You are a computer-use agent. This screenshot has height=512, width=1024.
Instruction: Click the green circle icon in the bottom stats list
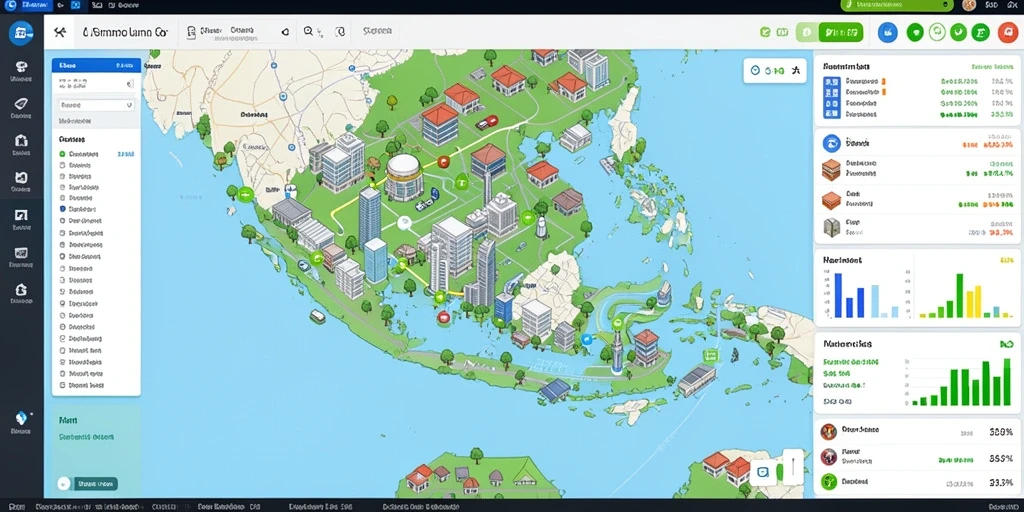coord(828,482)
